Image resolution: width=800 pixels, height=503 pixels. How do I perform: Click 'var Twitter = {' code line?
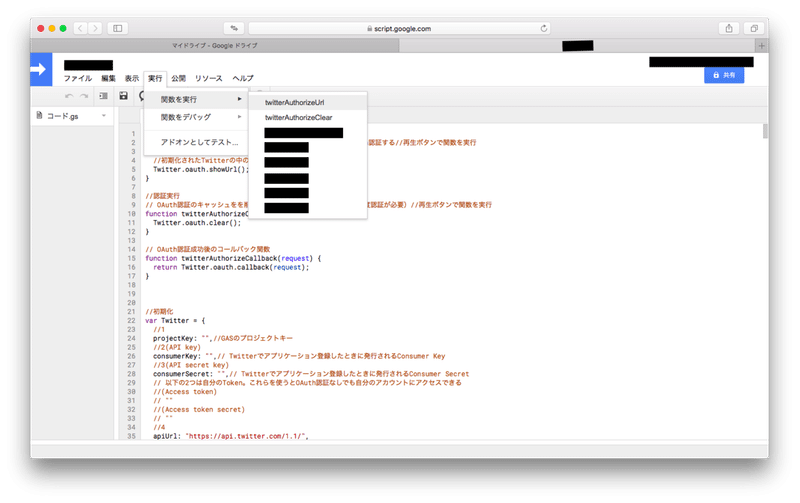click(x=175, y=320)
